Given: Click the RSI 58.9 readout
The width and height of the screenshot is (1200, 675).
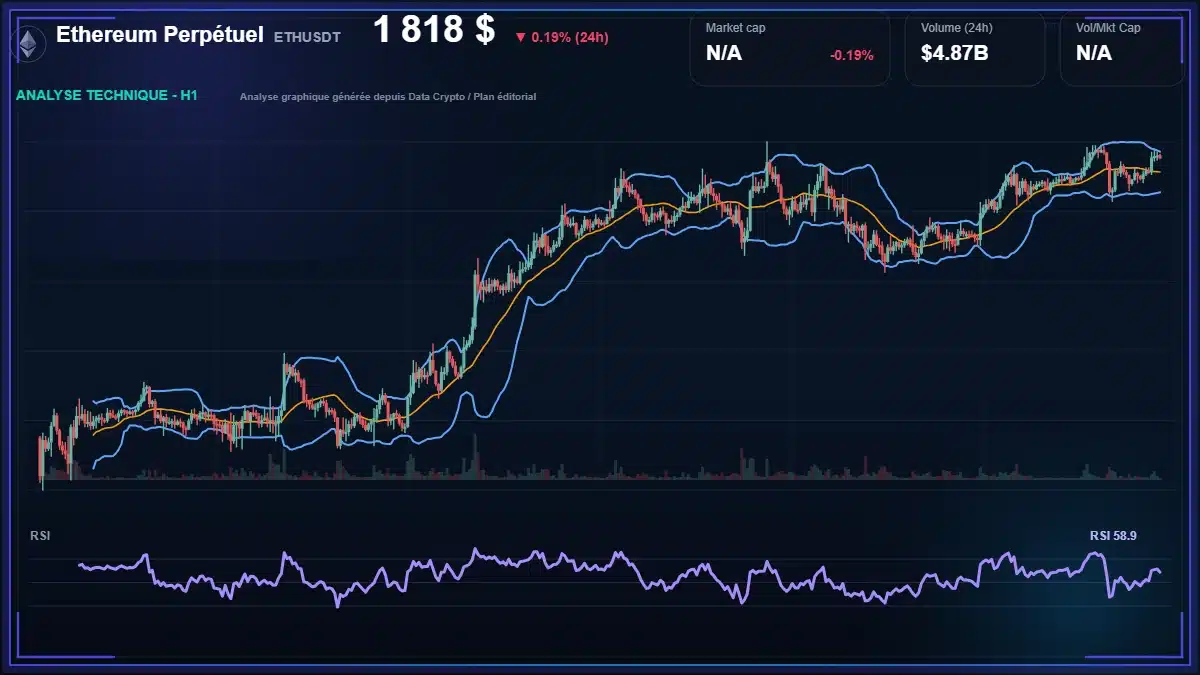Looking at the screenshot, I should 1113,536.
